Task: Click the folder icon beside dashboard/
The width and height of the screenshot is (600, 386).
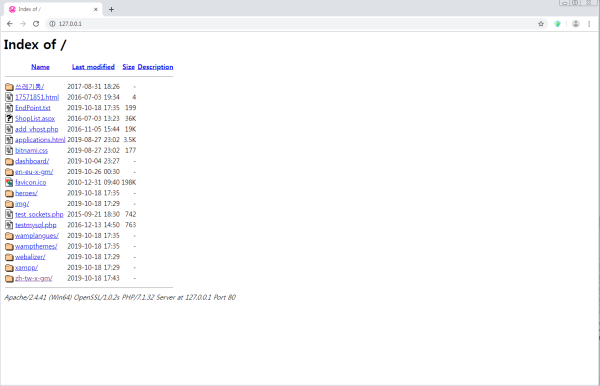Action: coord(9,161)
